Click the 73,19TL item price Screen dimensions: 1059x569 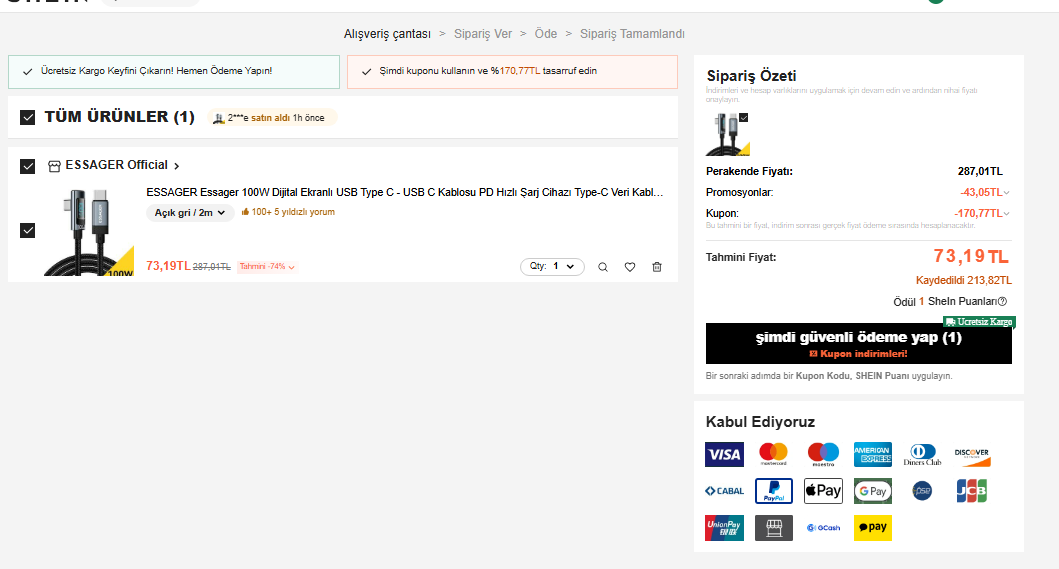[x=168, y=266]
